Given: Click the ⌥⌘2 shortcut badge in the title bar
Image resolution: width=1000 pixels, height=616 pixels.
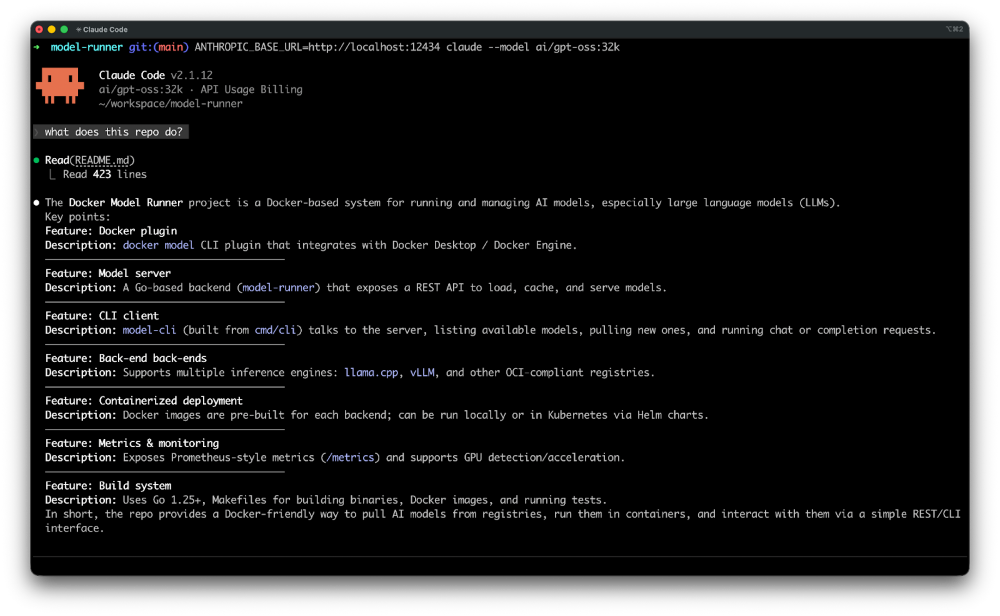Looking at the screenshot, I should point(955,29).
